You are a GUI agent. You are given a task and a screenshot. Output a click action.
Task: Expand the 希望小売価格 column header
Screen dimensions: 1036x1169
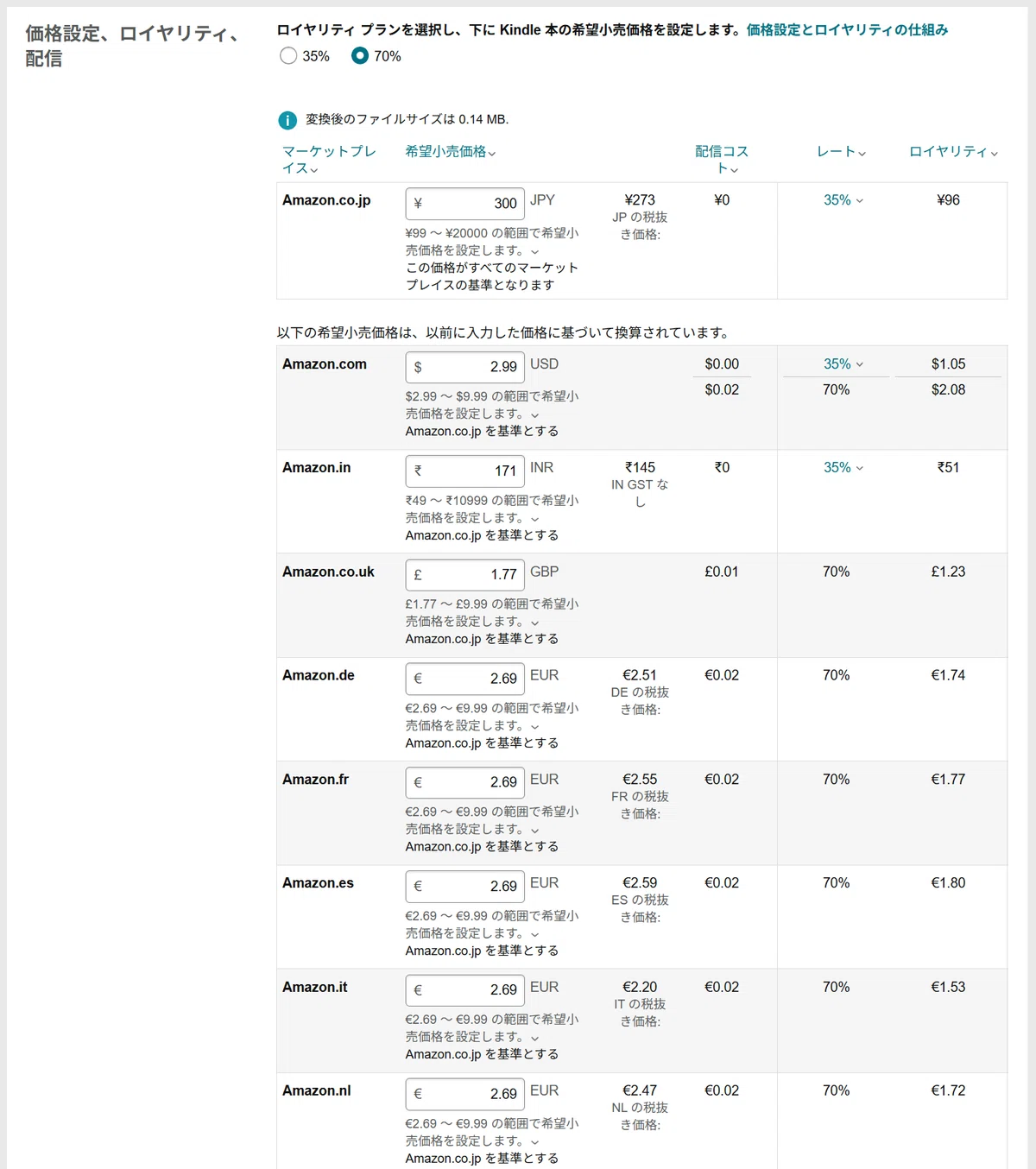click(x=451, y=152)
